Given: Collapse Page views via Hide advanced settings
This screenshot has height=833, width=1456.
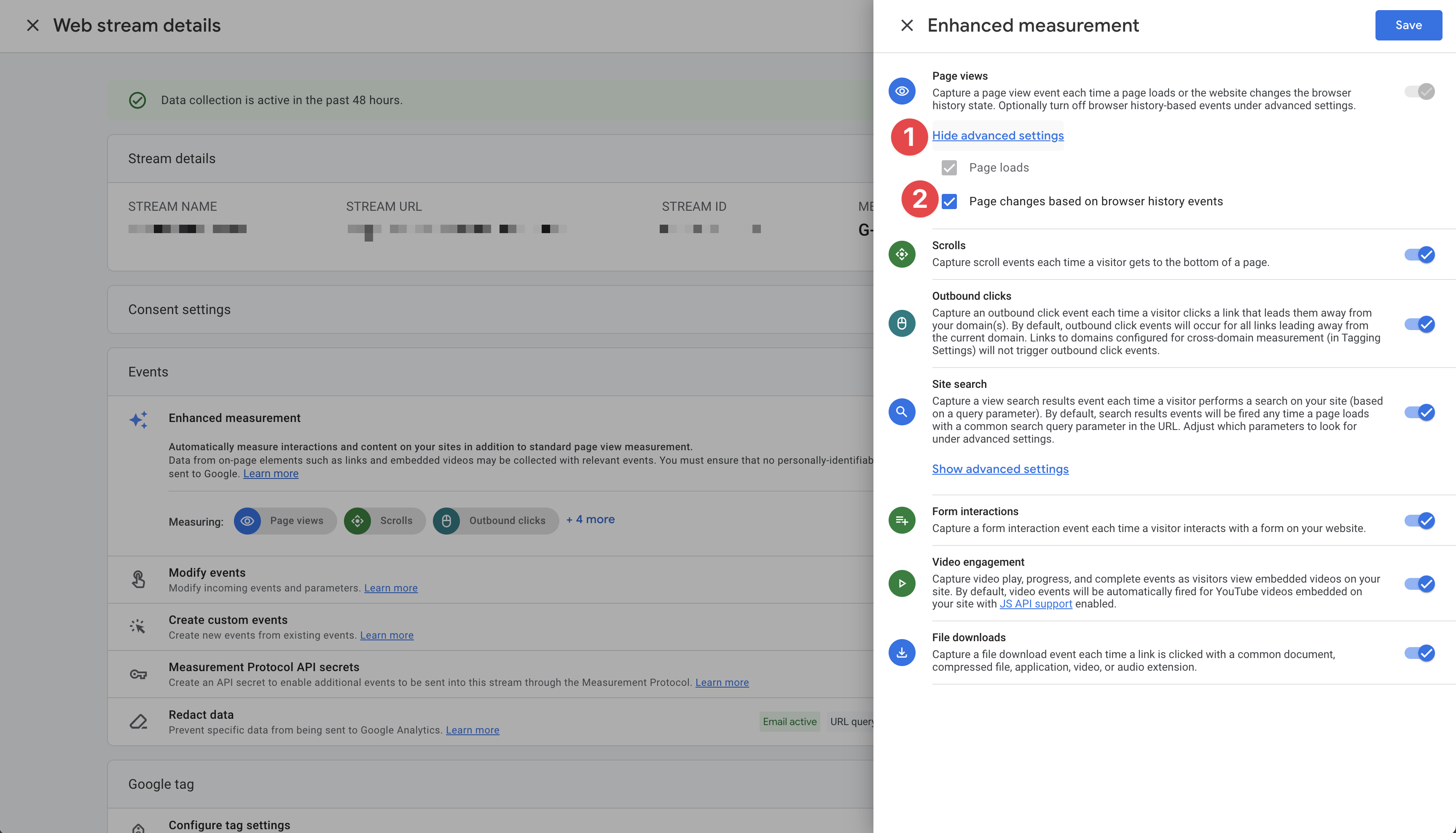Looking at the screenshot, I should click(x=998, y=136).
